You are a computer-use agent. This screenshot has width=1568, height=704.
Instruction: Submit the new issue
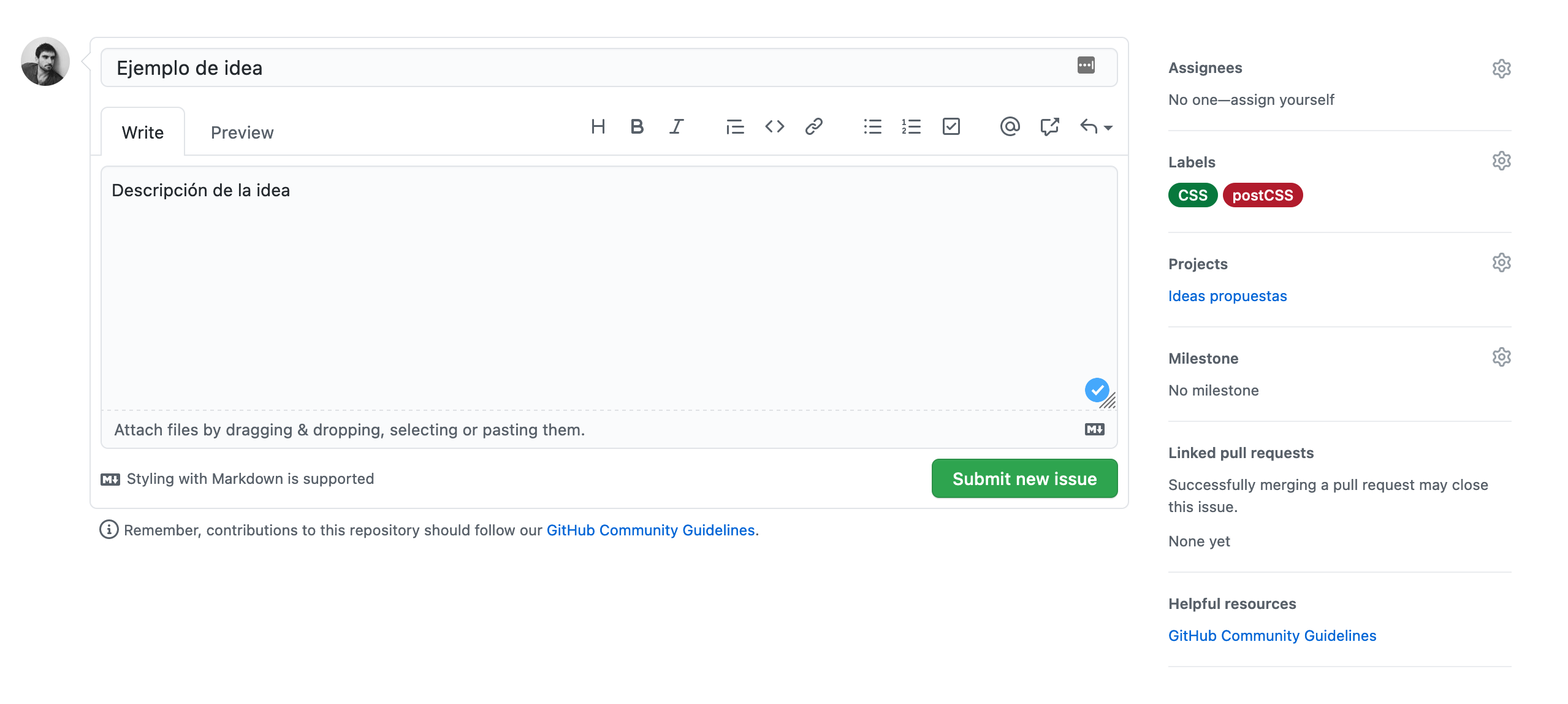1024,478
